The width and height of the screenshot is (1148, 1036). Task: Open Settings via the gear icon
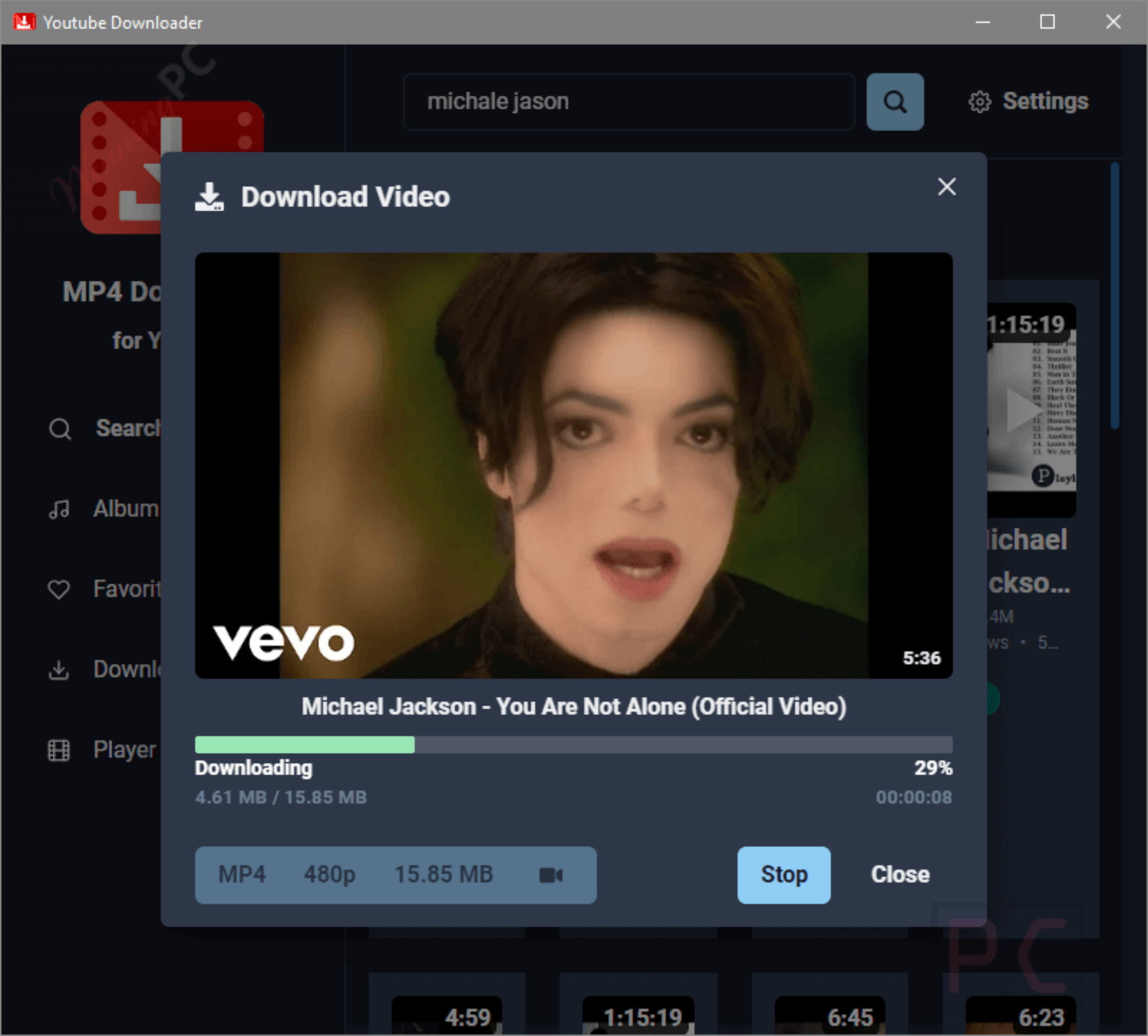pyautogui.click(x=979, y=102)
